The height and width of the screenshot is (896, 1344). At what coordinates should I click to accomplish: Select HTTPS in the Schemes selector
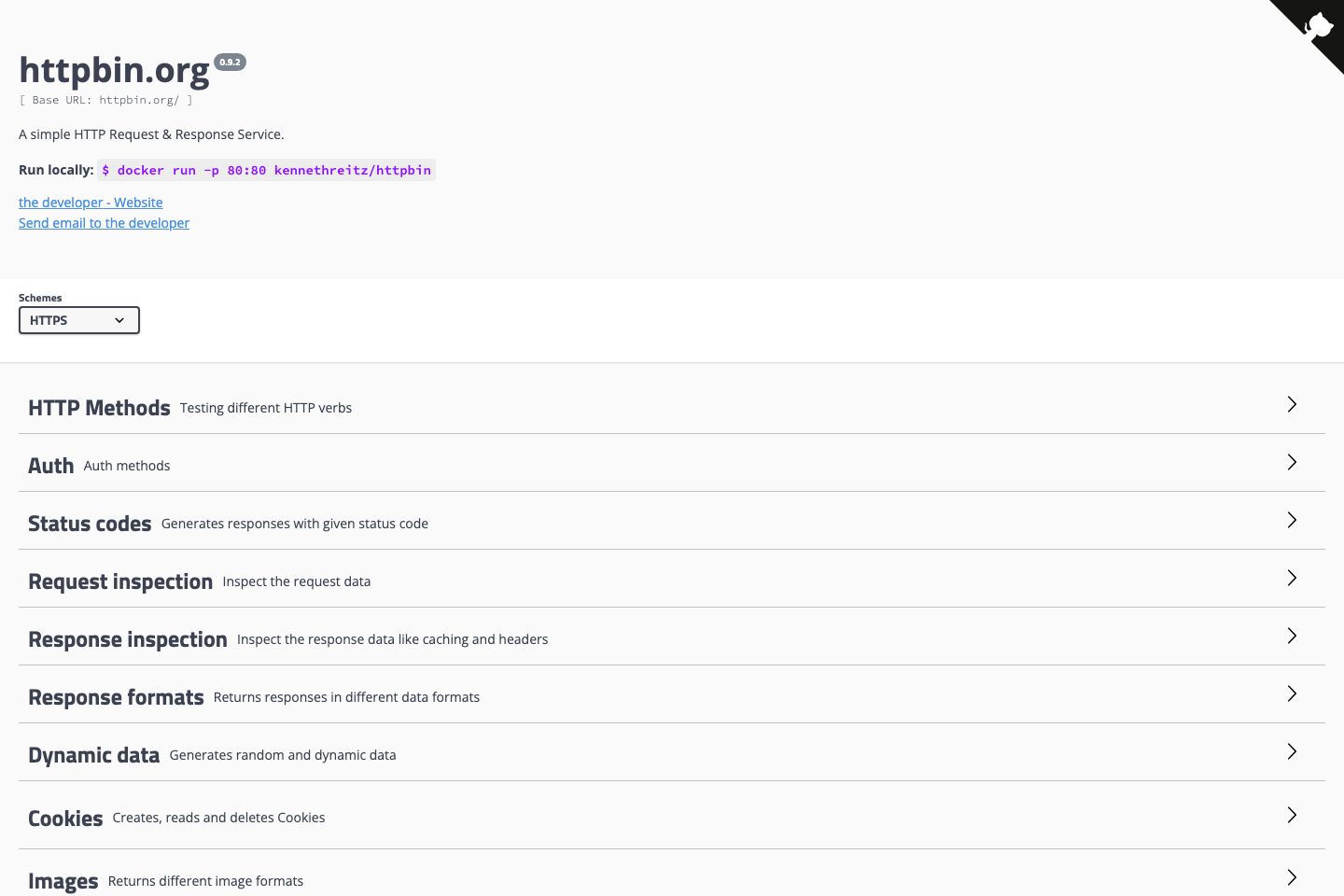[78, 320]
